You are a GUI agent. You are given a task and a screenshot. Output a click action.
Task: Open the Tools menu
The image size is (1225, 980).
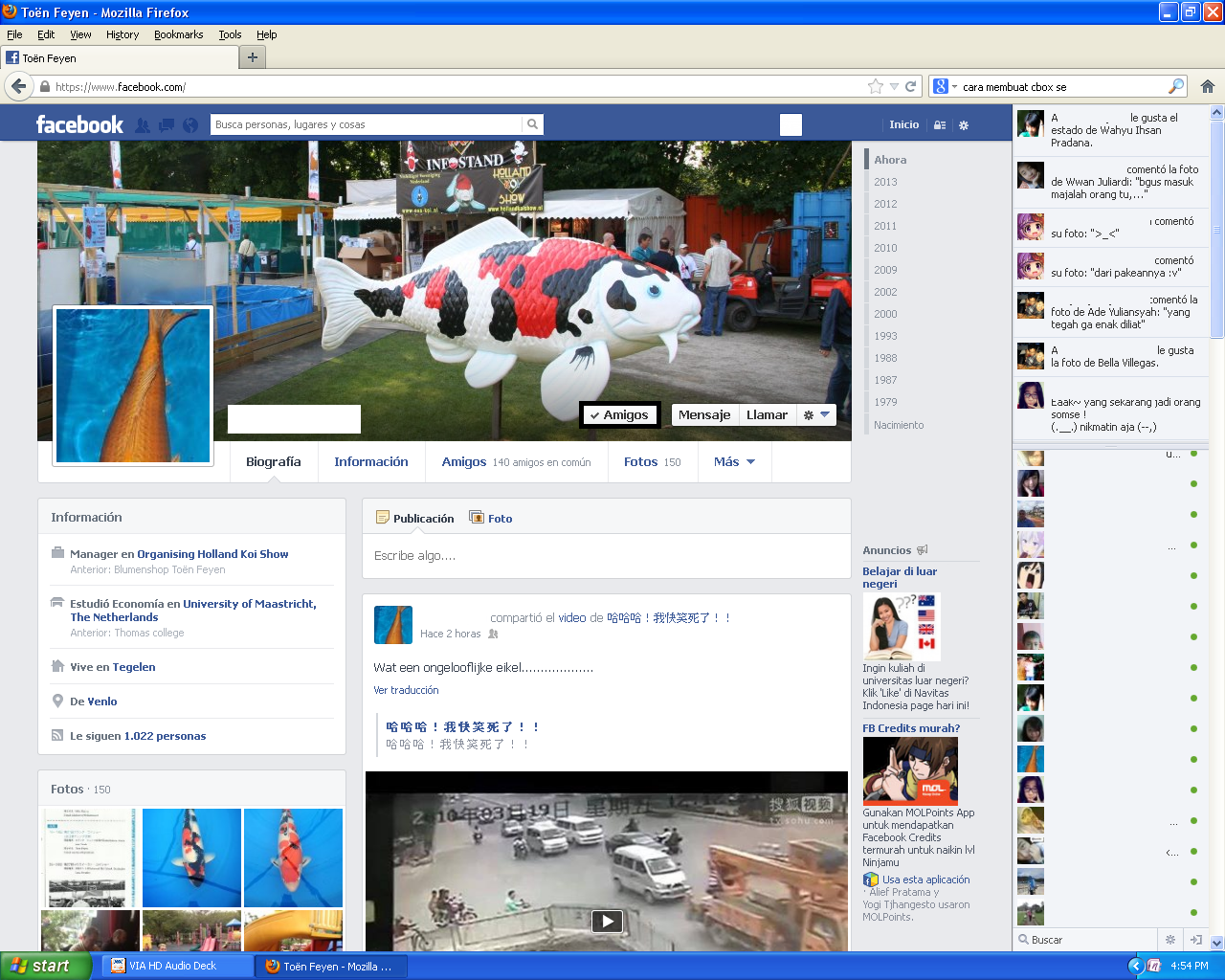[230, 34]
